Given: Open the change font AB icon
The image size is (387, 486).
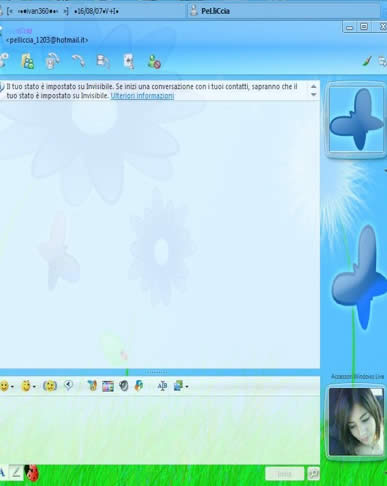Looking at the screenshot, I should (162, 386).
